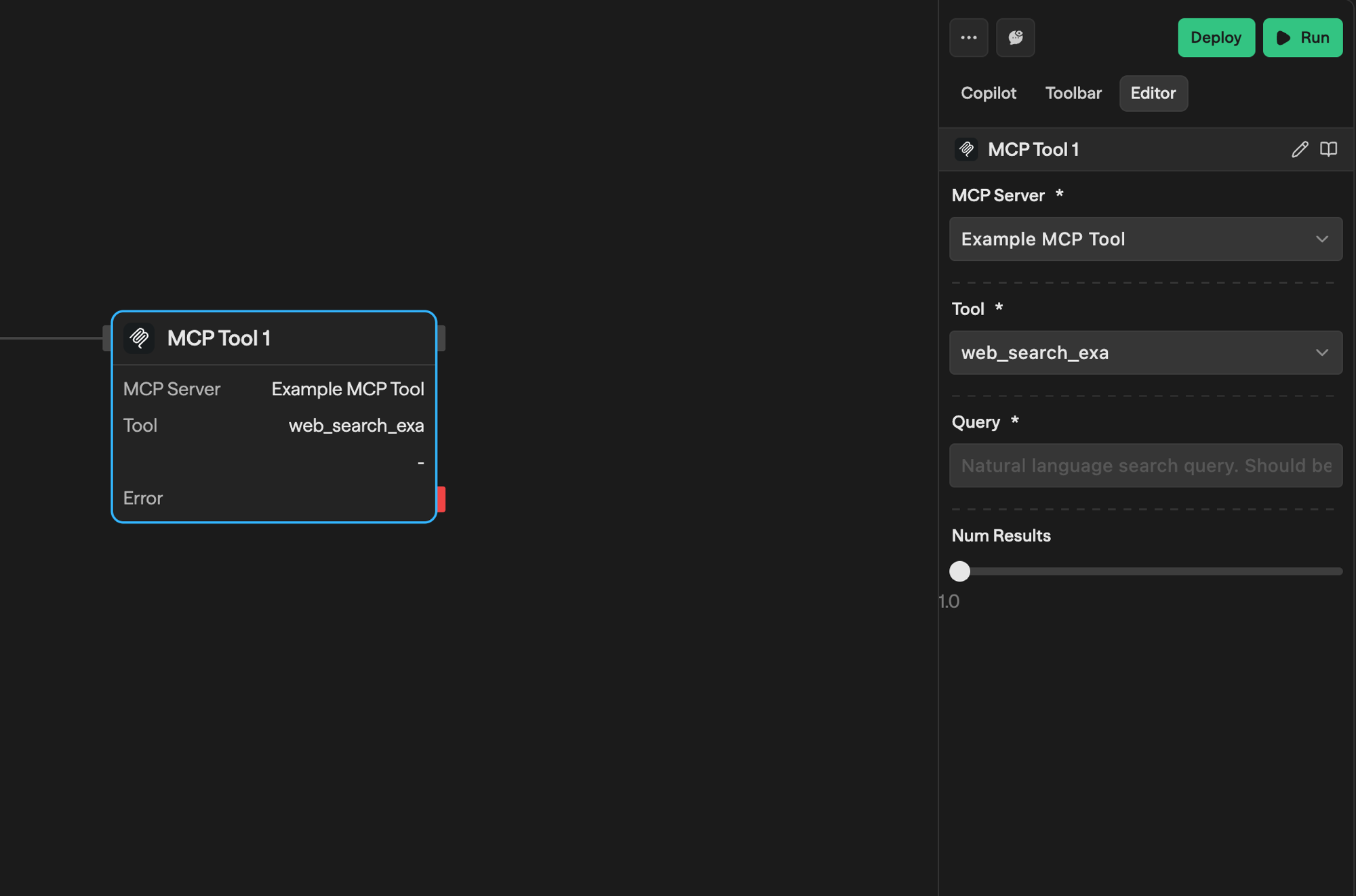Select the Editor tab

point(1153,94)
